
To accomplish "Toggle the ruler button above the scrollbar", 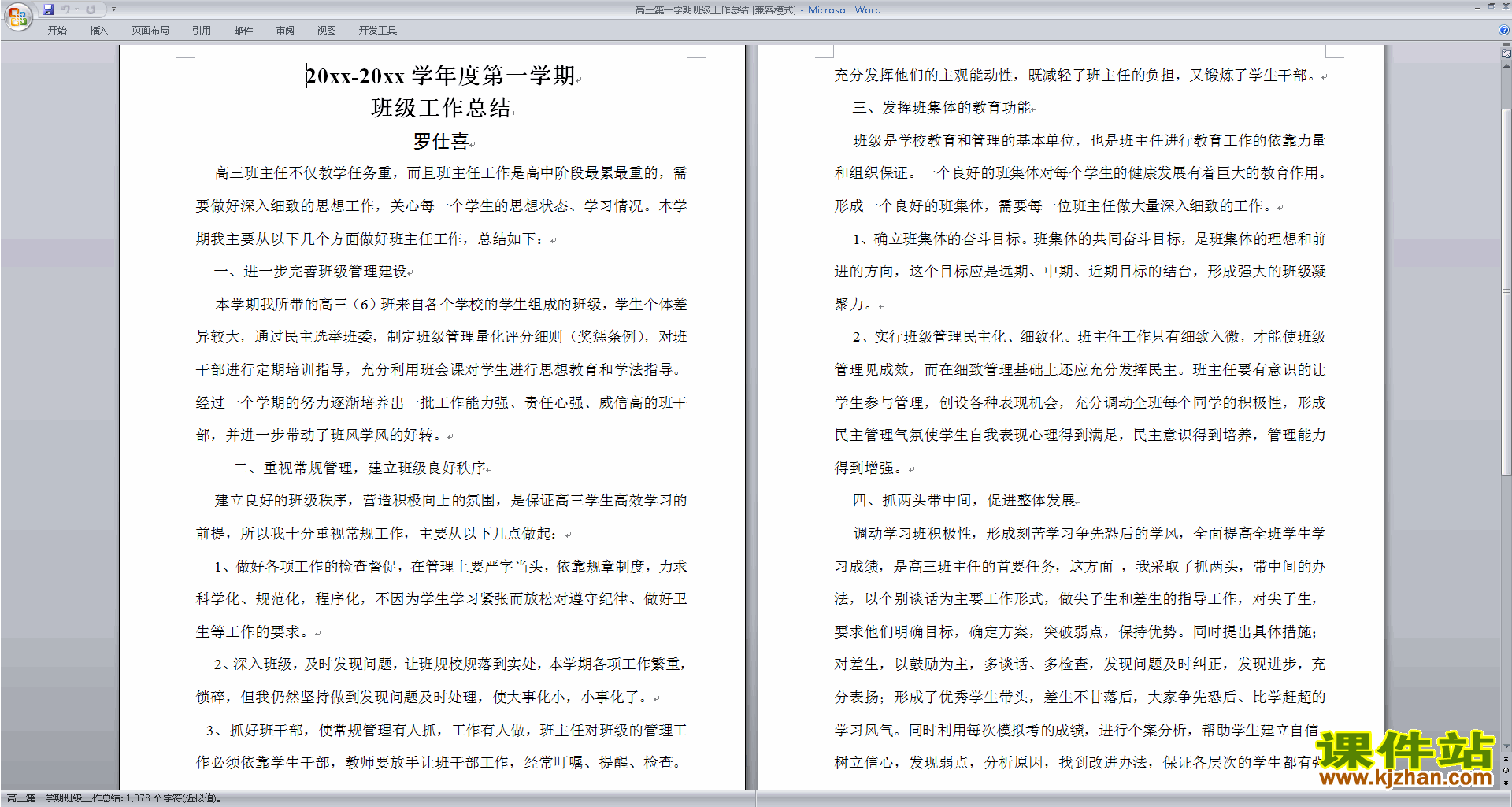I will (x=1506, y=54).
